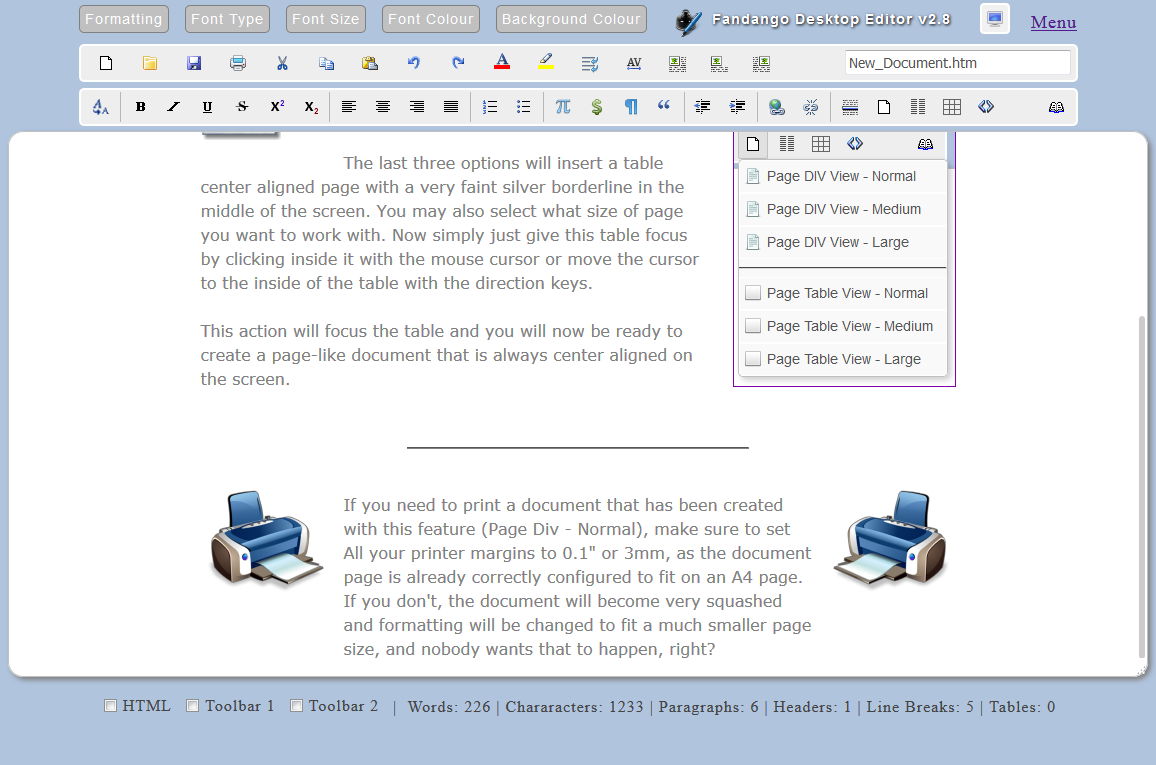The image size is (1156, 765).
Task: Click the pilcrow paragraph mark icon
Action: point(631,106)
